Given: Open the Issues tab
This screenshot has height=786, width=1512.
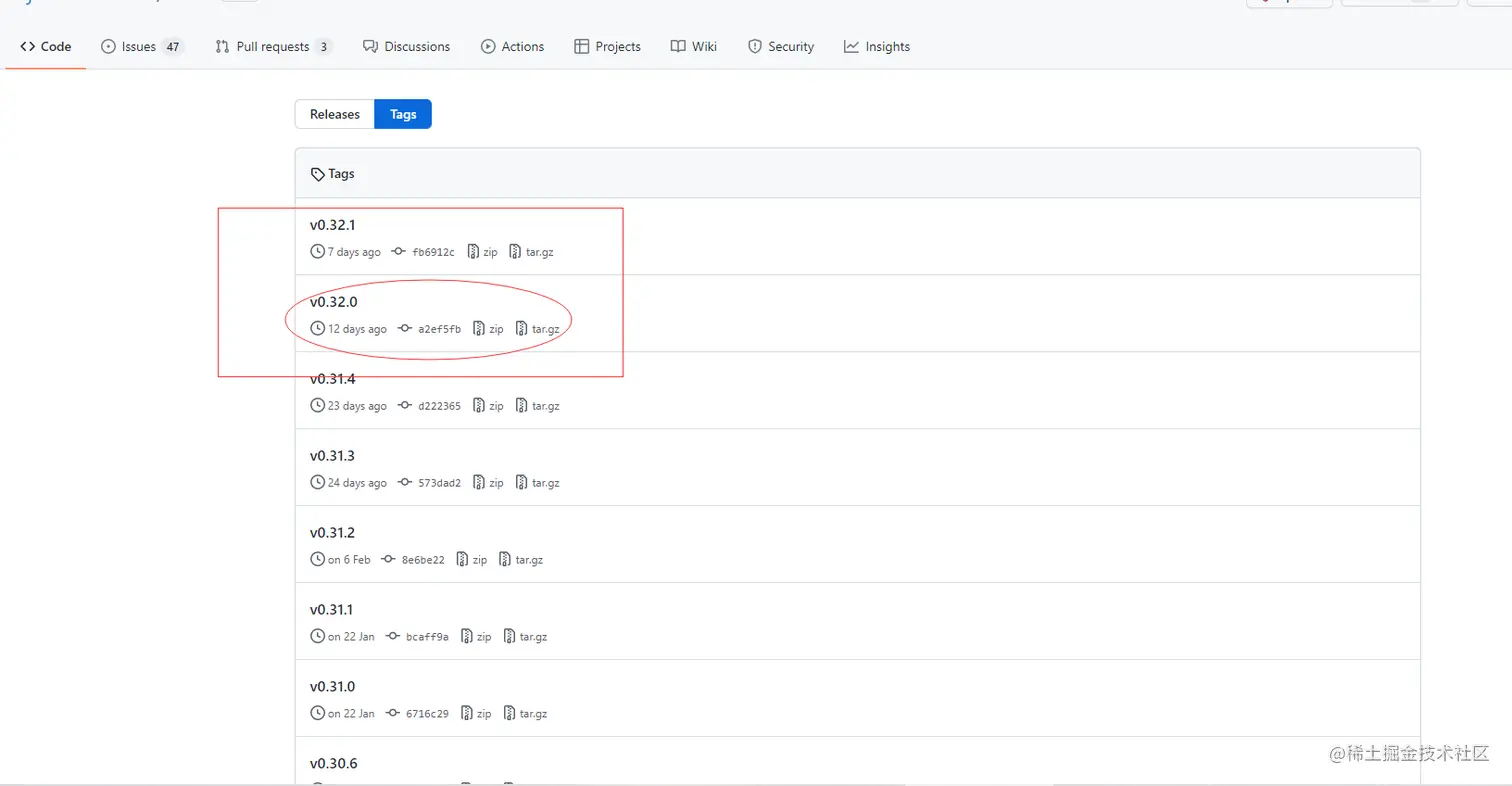Looking at the screenshot, I should 142,46.
